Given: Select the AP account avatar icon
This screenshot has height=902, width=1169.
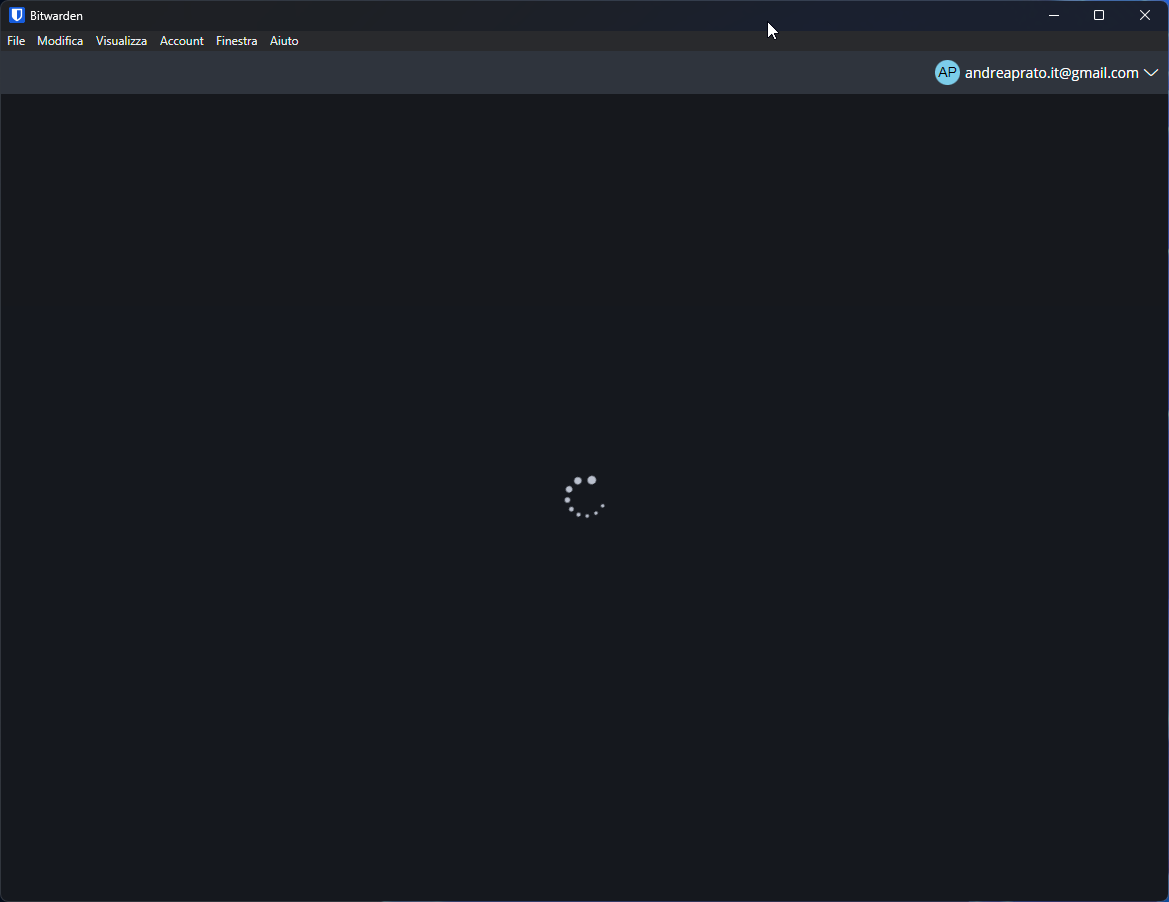Looking at the screenshot, I should [947, 72].
